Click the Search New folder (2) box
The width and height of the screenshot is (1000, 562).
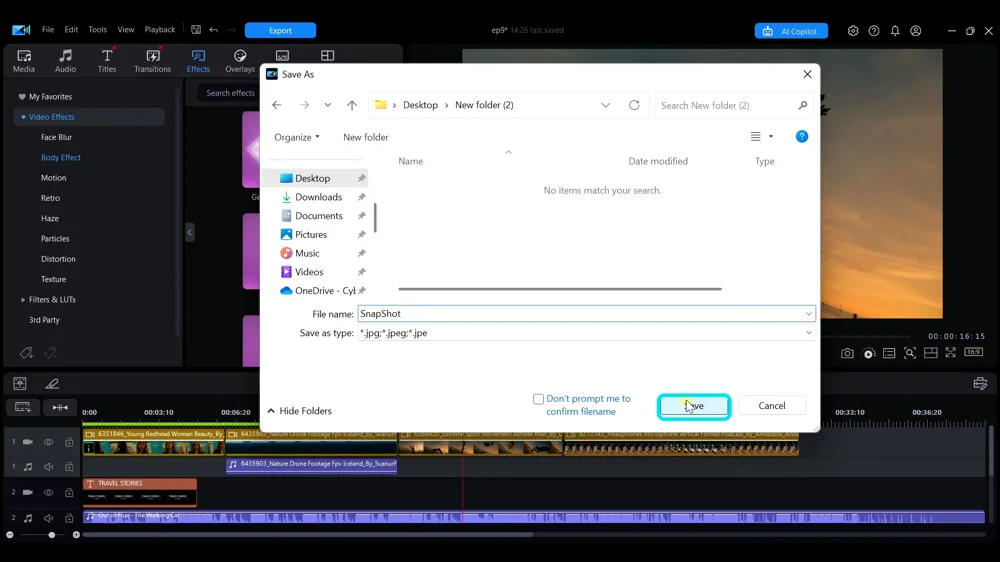pos(733,105)
